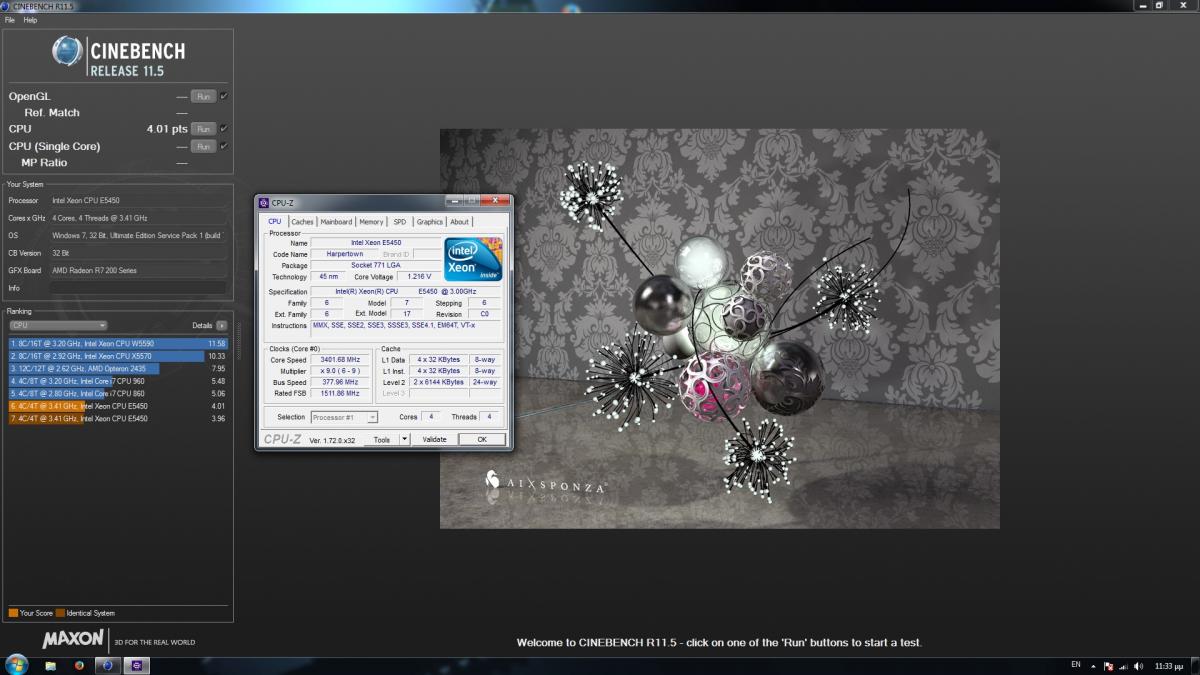The width and height of the screenshot is (1200, 675).
Task: Click the Cinebench title bar icon
Action: click(x=6, y=6)
